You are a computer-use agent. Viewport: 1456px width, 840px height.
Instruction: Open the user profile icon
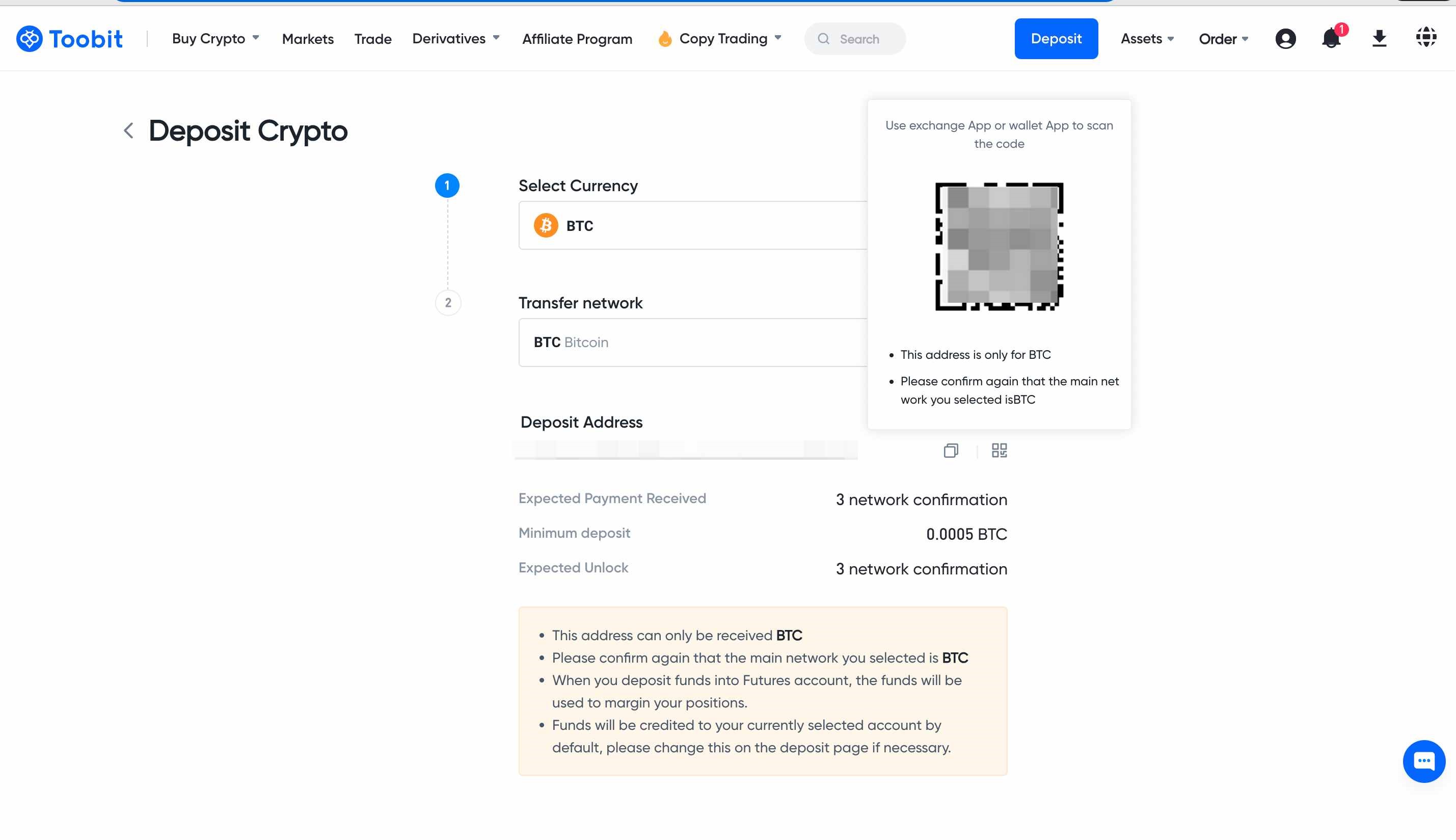[1285, 39]
